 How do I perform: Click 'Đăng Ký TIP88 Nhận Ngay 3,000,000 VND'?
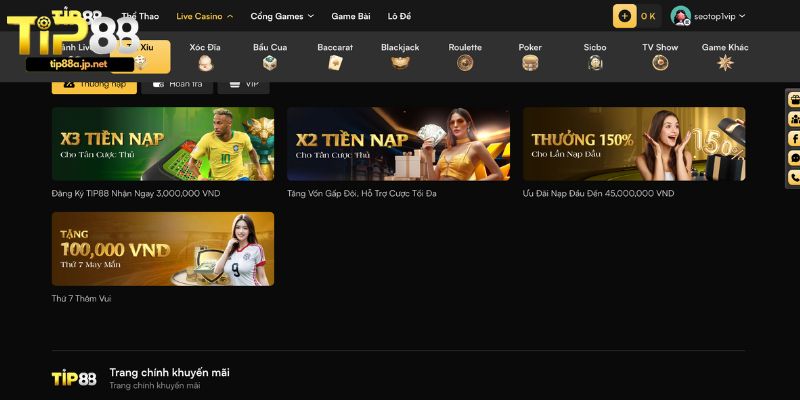[136, 194]
